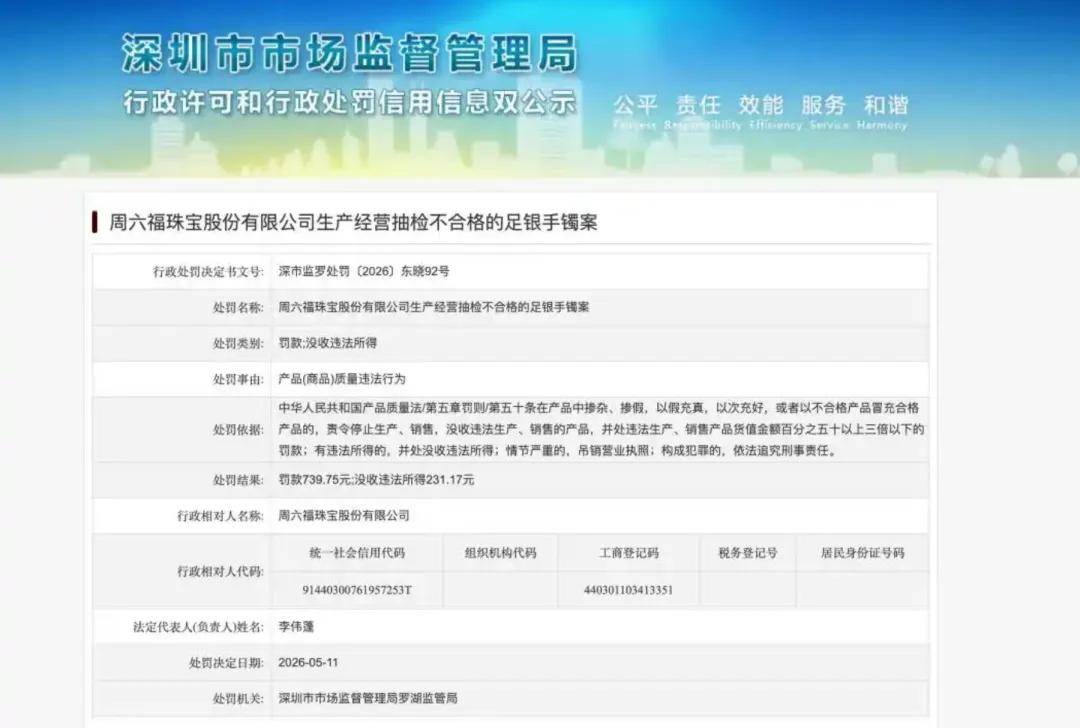Image resolution: width=1080 pixels, height=728 pixels.
Task: Click the 和谐 slogan word in banner
Action: [x=886, y=105]
